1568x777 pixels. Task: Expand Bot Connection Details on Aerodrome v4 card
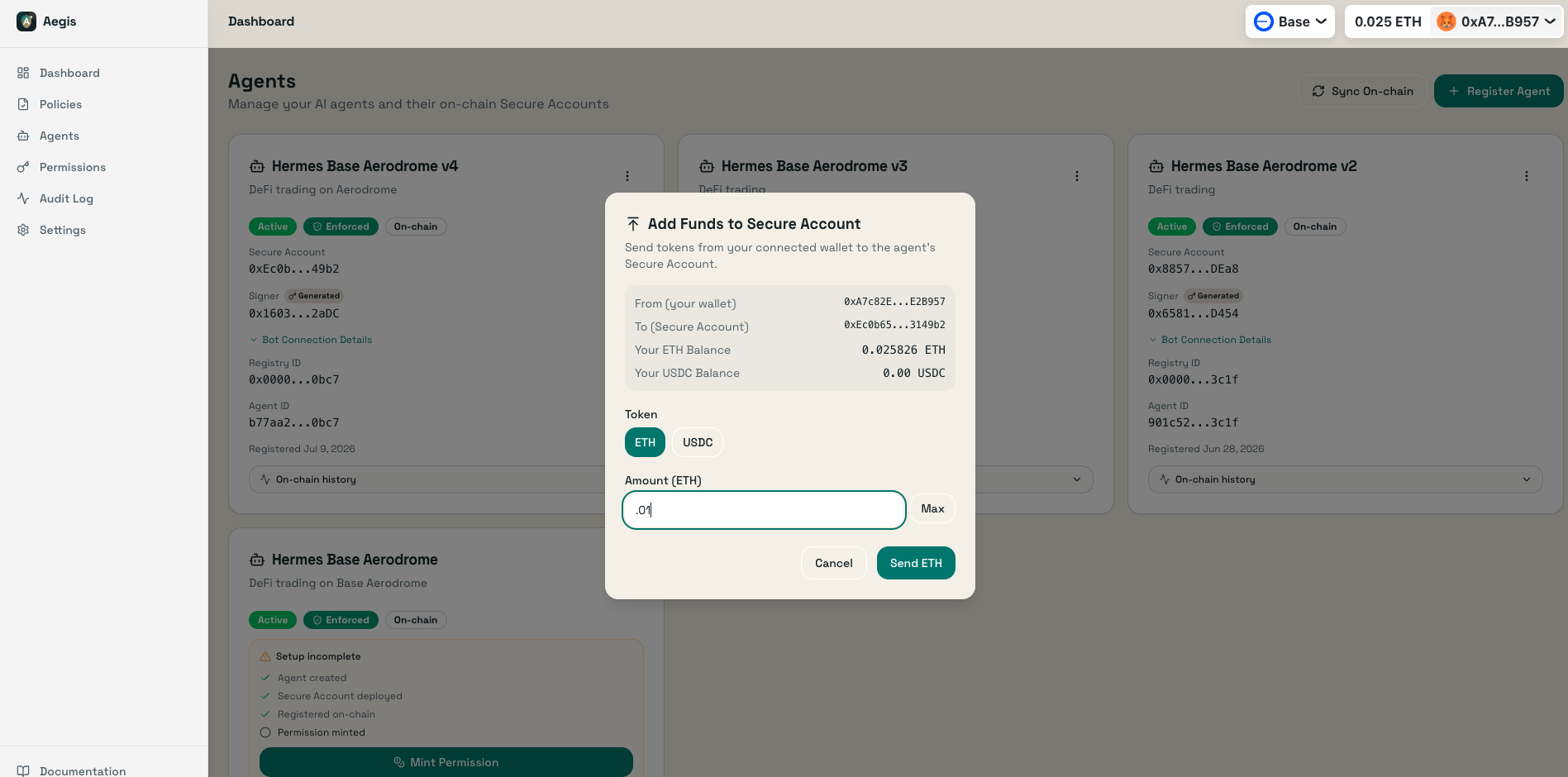(x=311, y=340)
